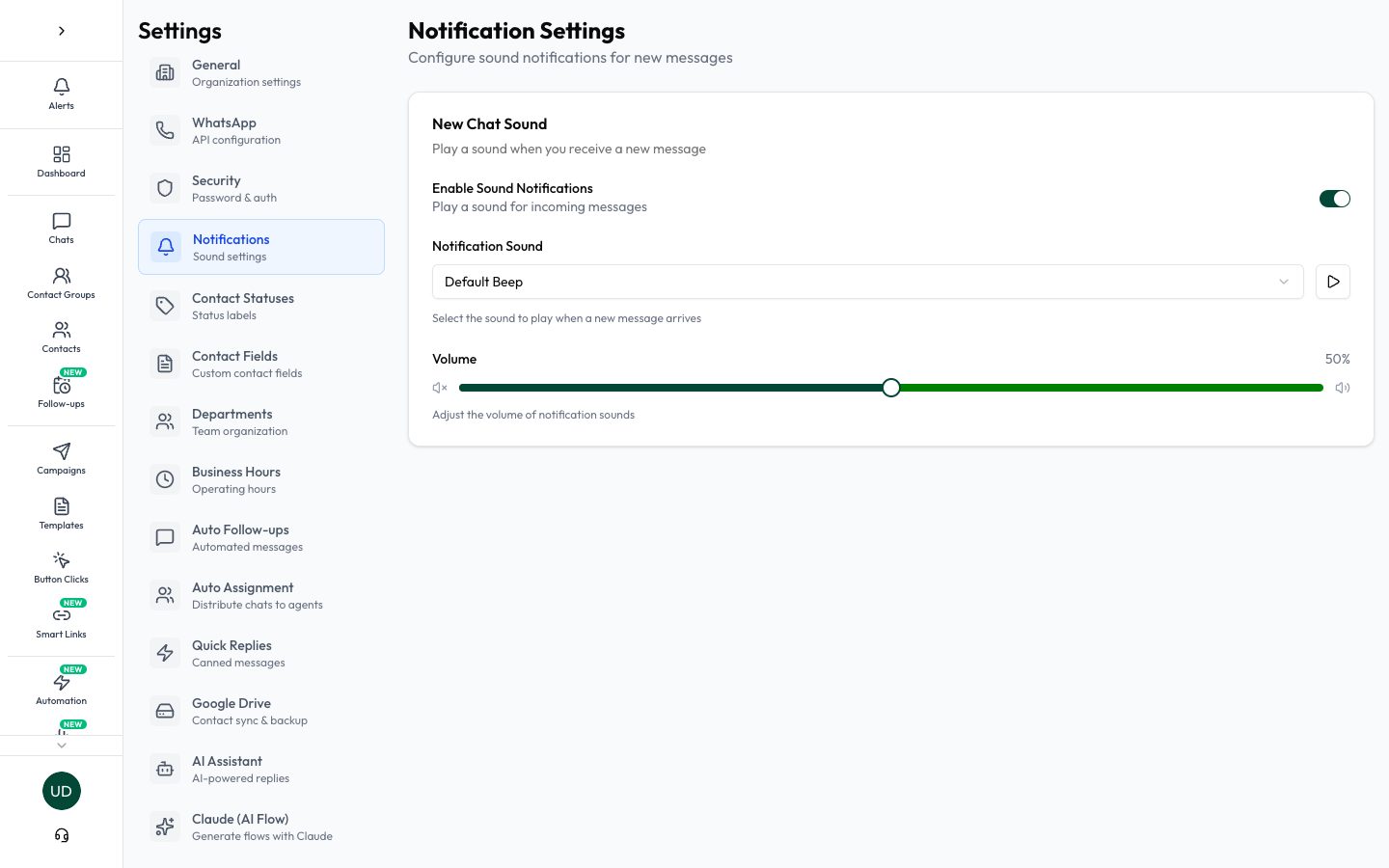Screen dimensions: 1389x868
Task: Open Quick Replies canned messages
Action: 261,653
